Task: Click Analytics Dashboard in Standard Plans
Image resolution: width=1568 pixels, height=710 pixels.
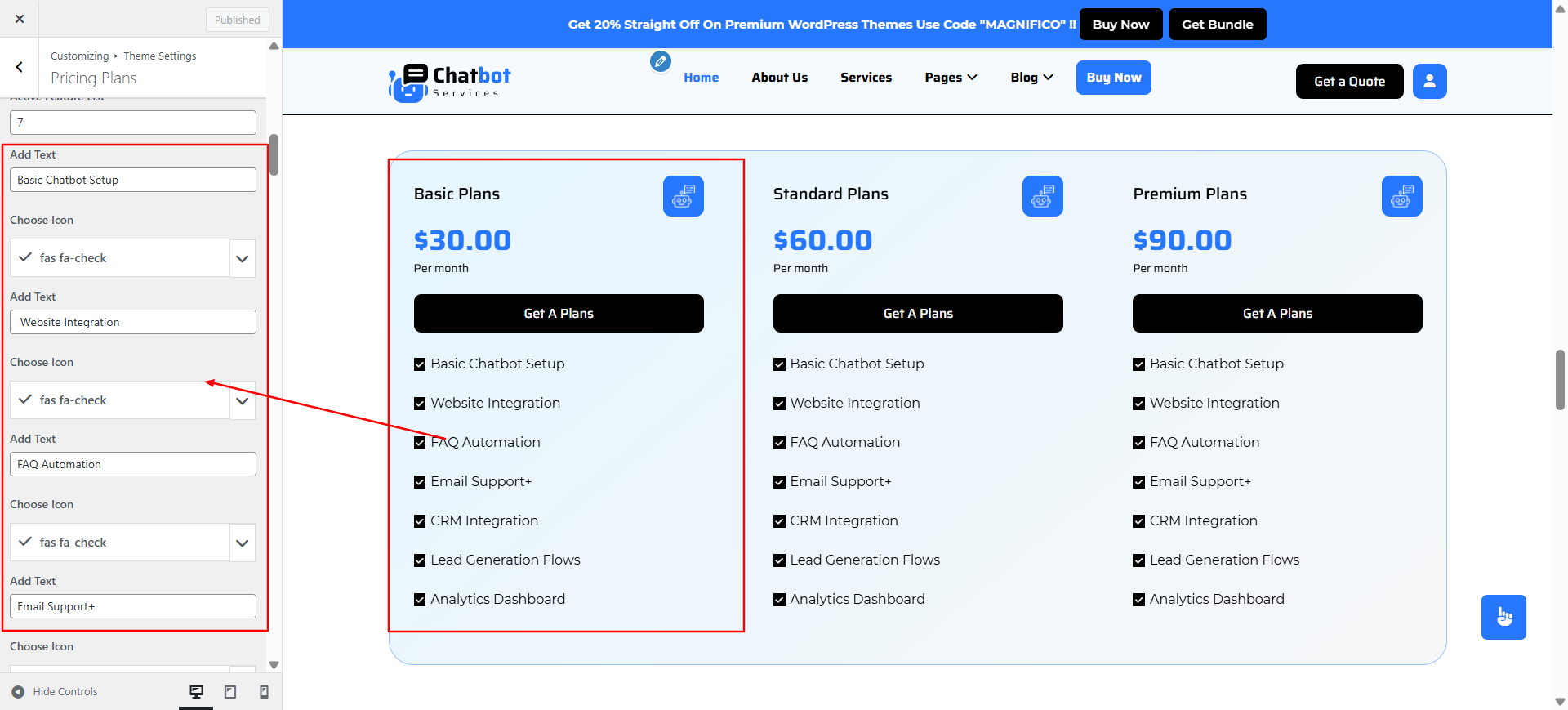Action: (857, 599)
